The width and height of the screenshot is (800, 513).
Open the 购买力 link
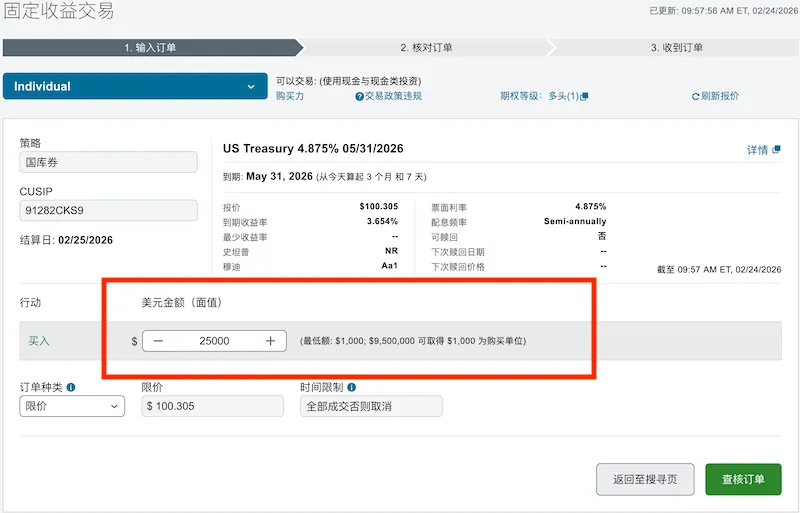pyautogui.click(x=290, y=96)
